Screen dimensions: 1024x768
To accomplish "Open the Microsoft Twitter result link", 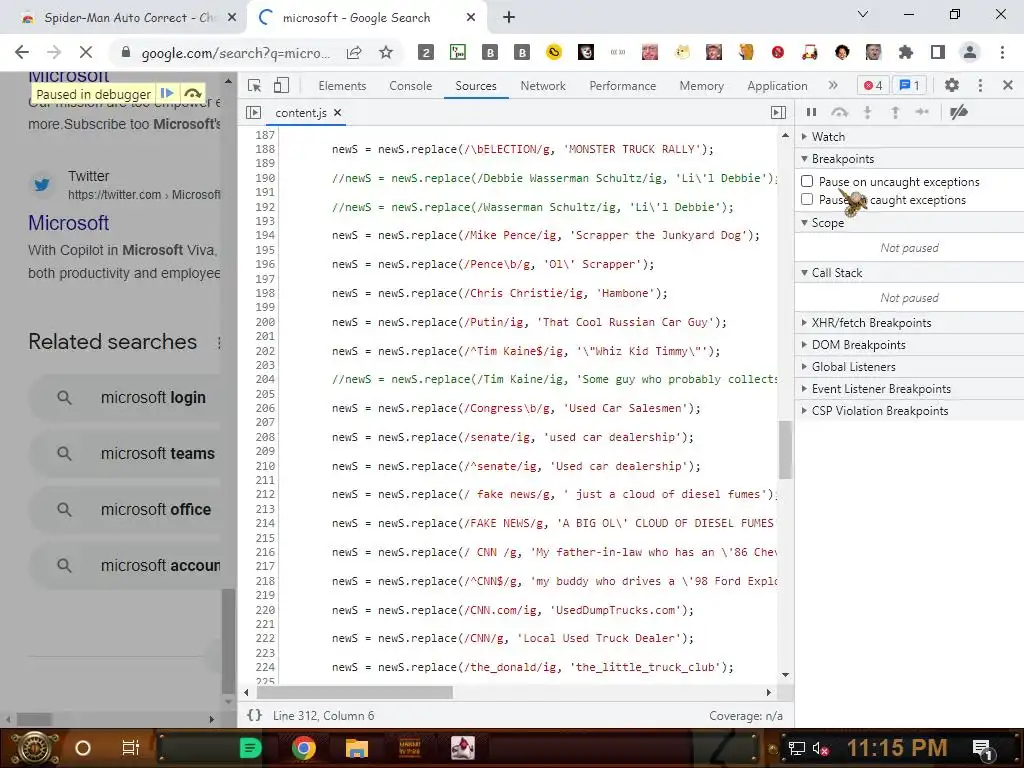I will [68, 223].
